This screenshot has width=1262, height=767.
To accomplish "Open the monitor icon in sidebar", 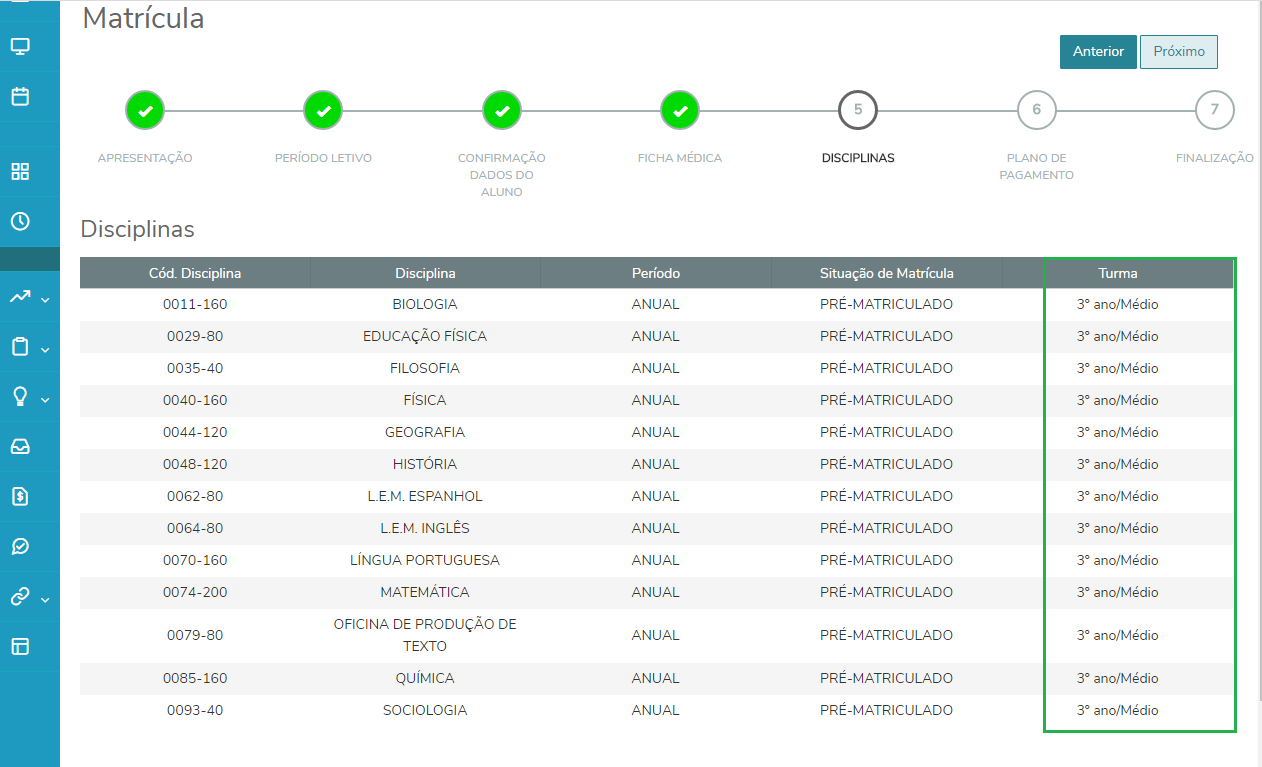I will point(20,46).
